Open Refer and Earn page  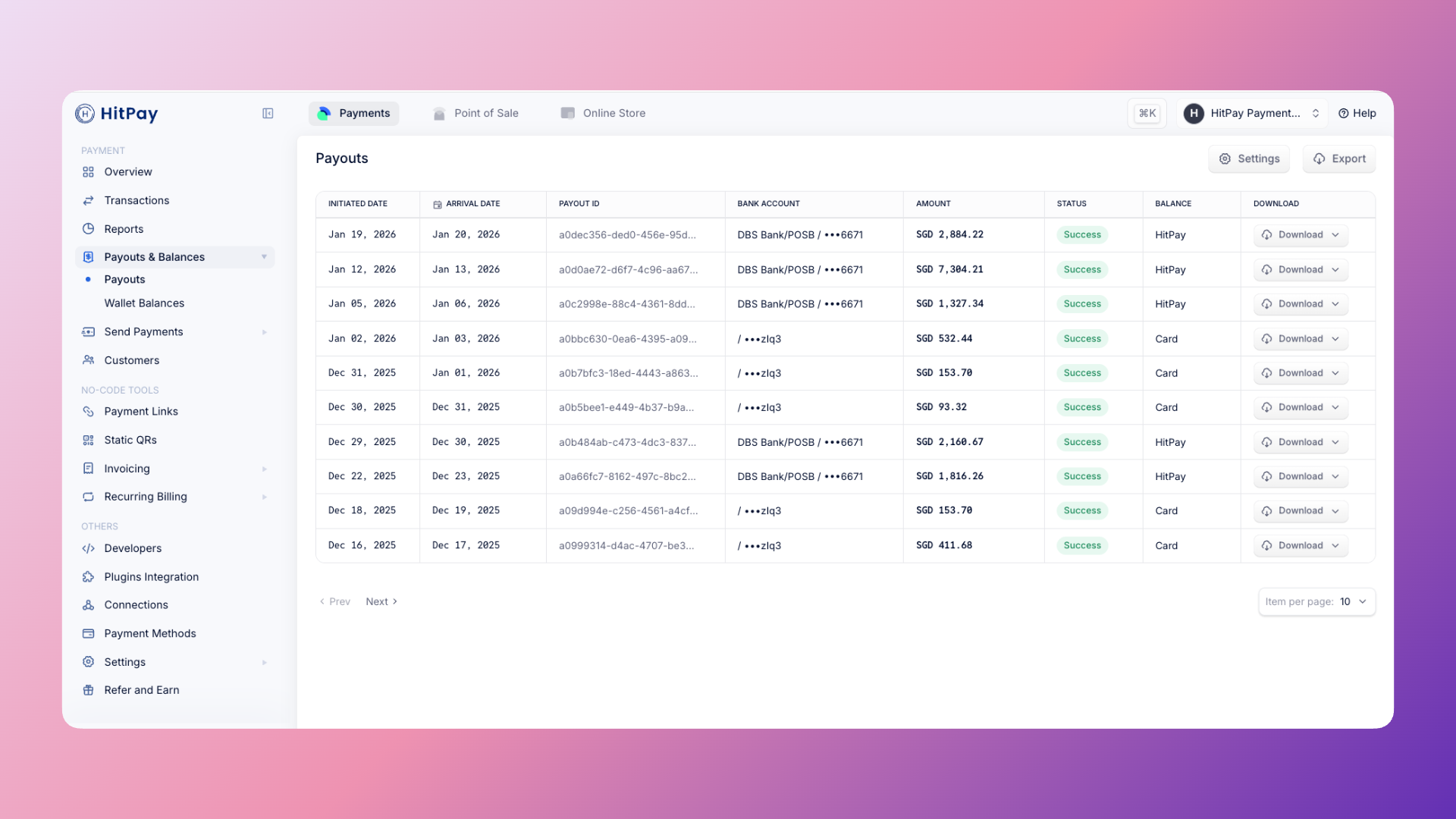click(141, 690)
